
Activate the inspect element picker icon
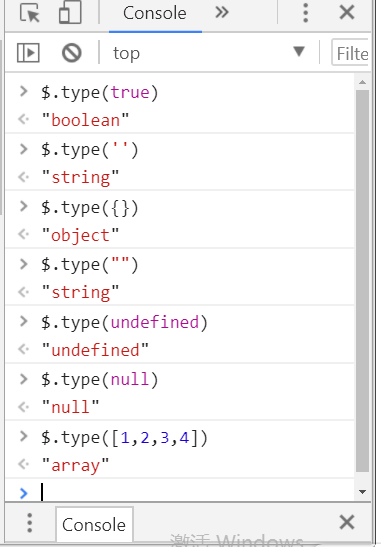(x=30, y=13)
